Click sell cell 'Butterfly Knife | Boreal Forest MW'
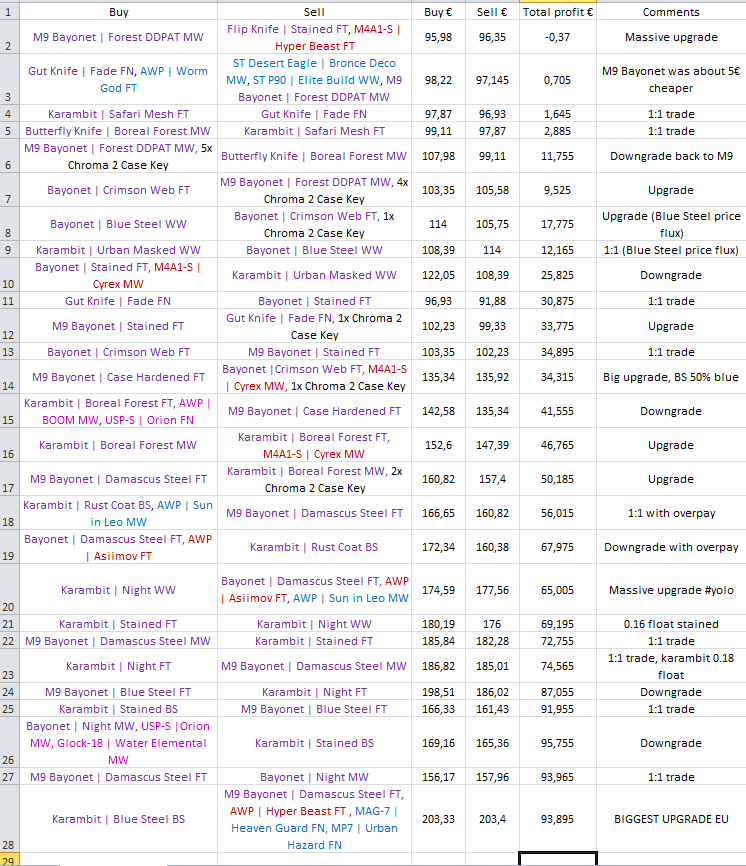746x866 pixels. point(314,156)
